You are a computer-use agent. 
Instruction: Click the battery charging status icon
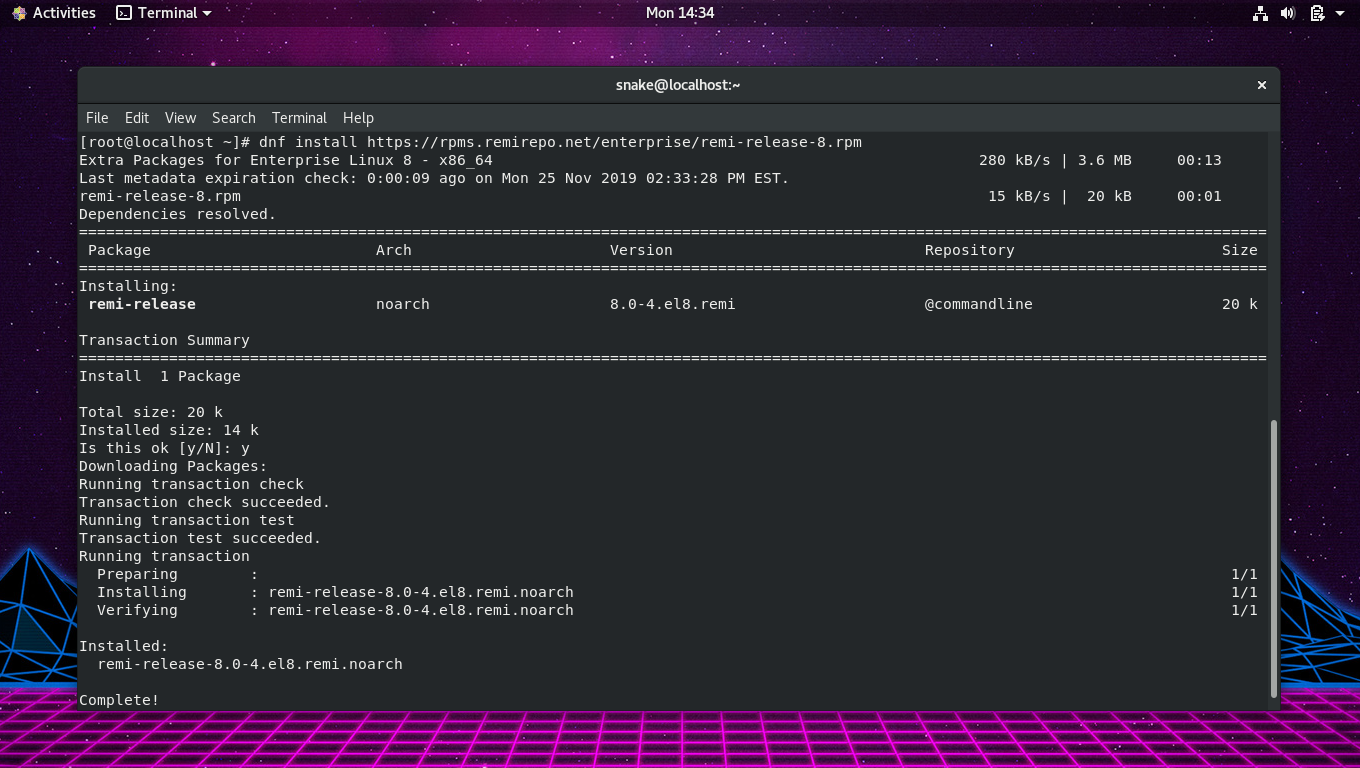click(1317, 13)
